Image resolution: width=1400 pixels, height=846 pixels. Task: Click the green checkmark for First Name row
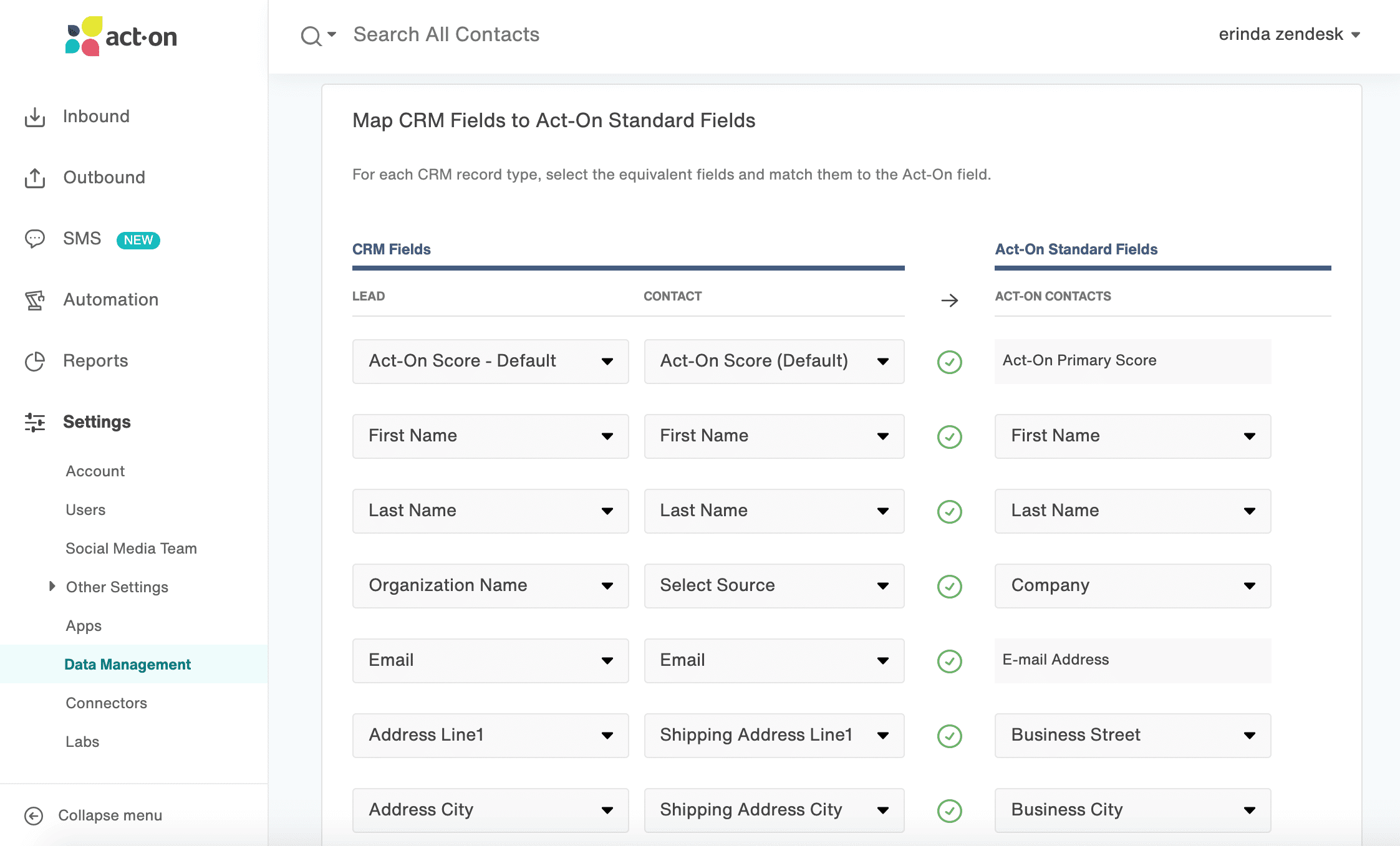coord(949,436)
